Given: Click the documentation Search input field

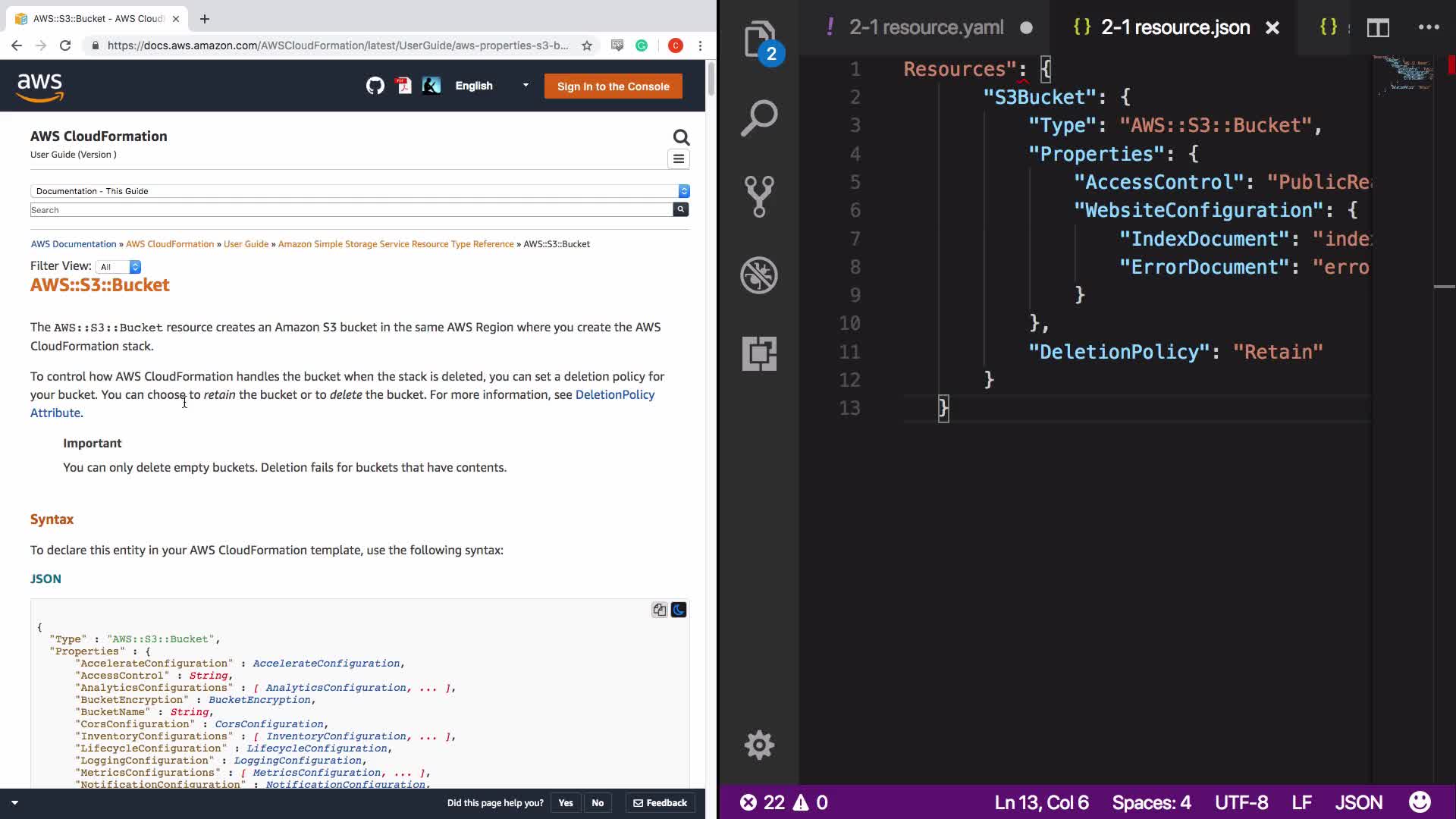Looking at the screenshot, I should [351, 210].
